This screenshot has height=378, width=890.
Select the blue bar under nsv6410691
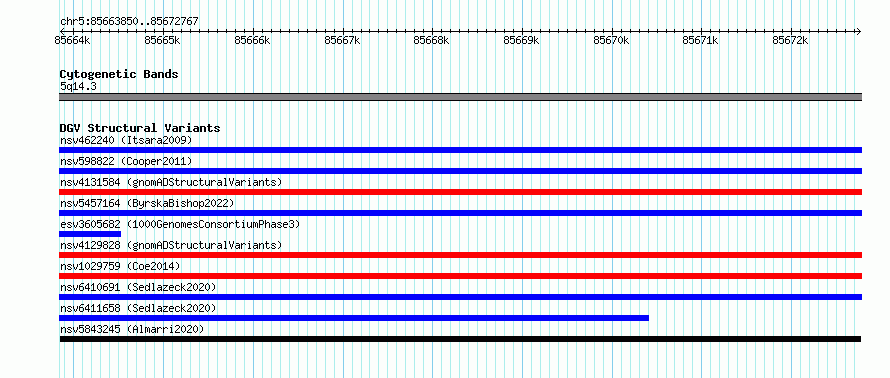tap(460, 297)
